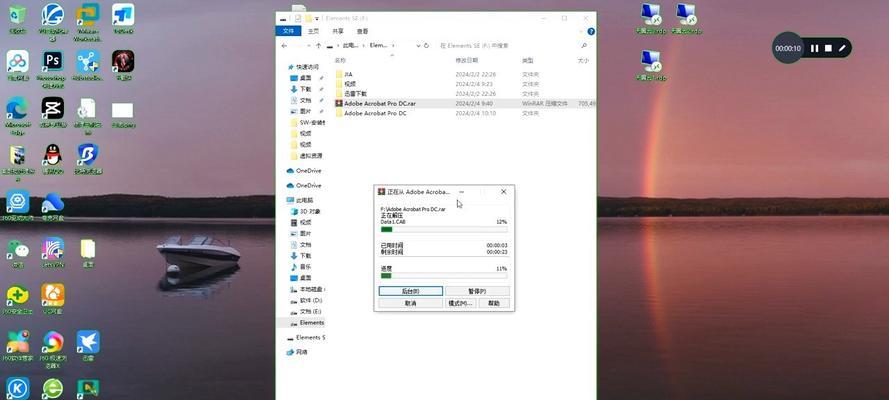Screen dimensions: 889x400
Task: Open the address bar history dropdown
Action: pos(418,45)
